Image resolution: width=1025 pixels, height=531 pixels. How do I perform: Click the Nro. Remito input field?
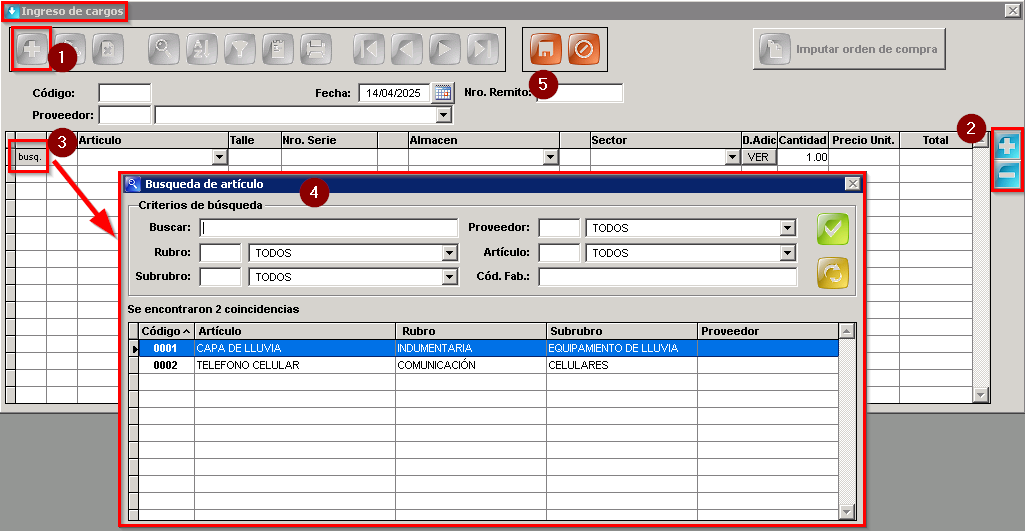point(580,93)
